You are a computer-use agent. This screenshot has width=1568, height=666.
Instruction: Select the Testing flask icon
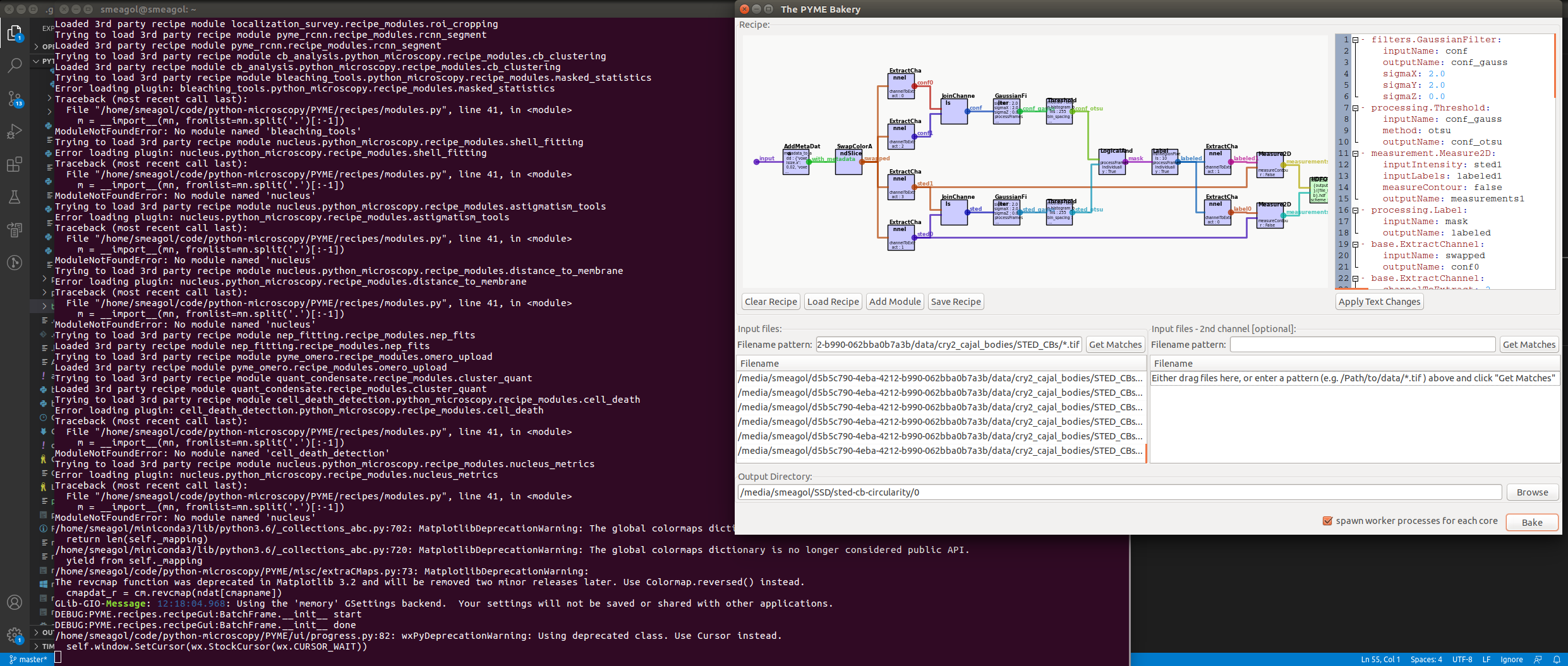[15, 197]
